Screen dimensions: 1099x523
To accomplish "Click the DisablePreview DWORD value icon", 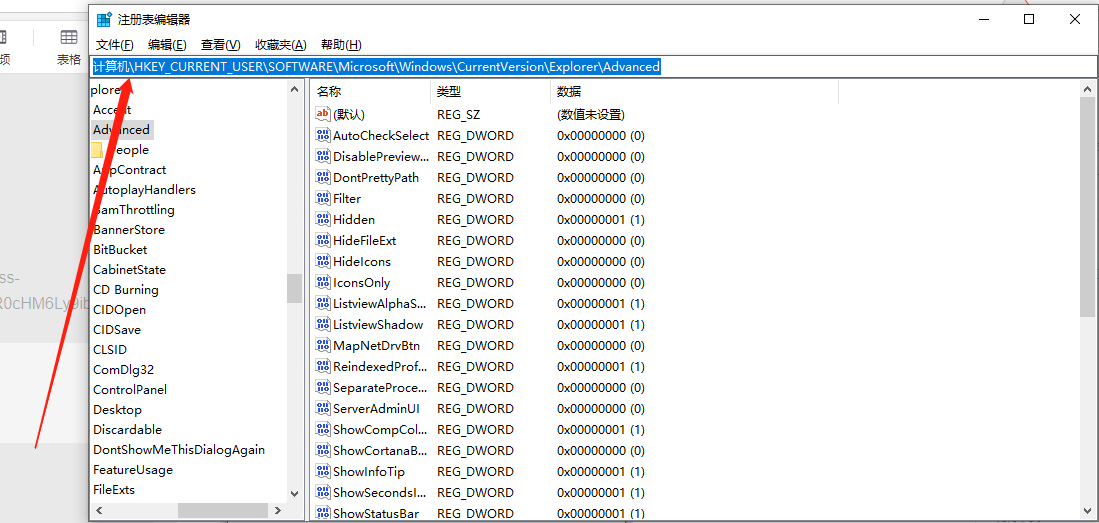I will point(322,156).
